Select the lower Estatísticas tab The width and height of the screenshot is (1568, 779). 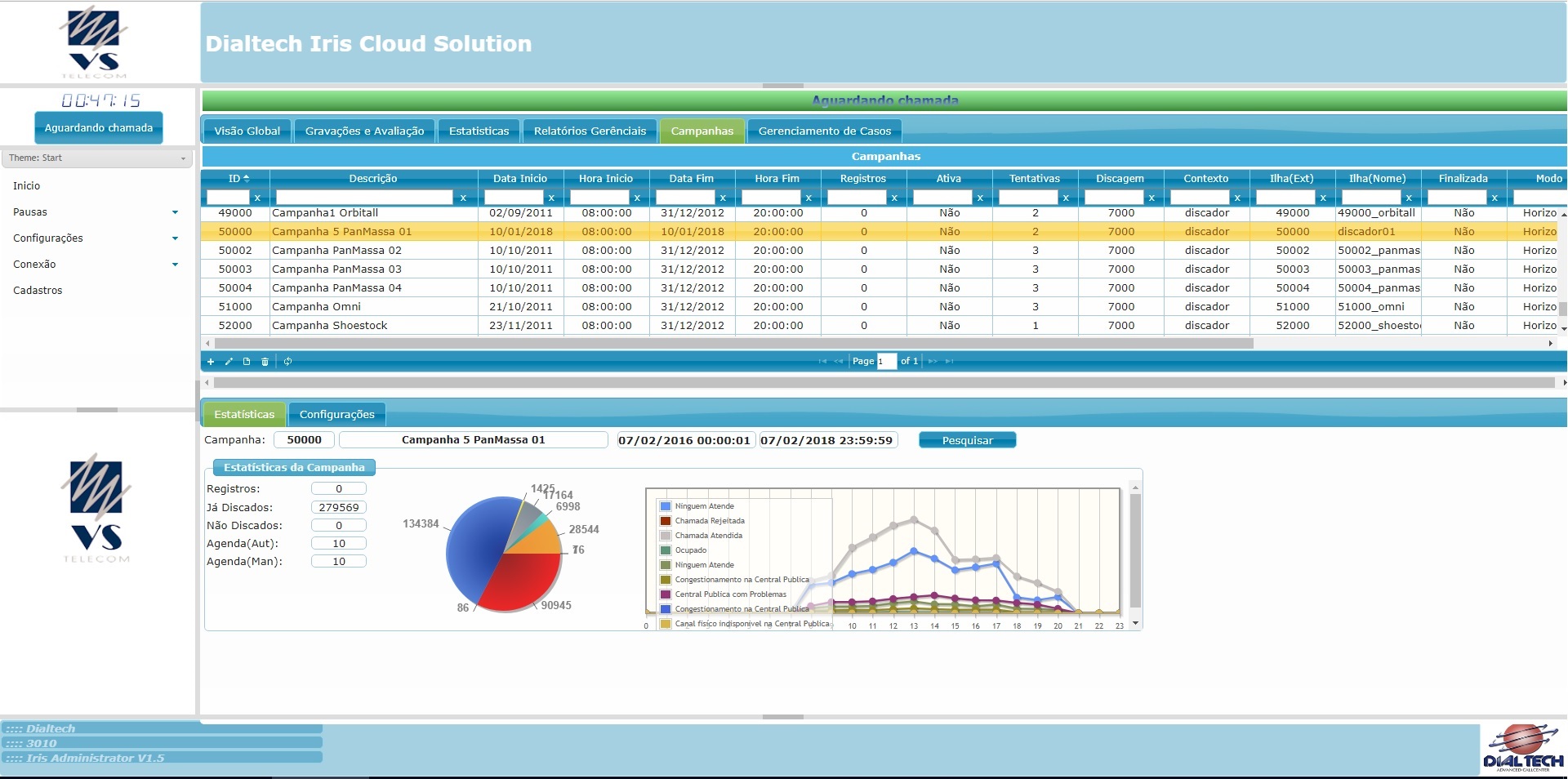(x=244, y=414)
